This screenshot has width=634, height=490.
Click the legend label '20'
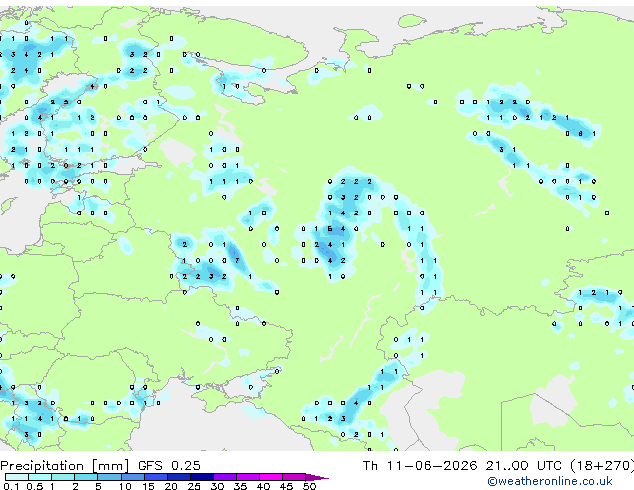coord(171,486)
